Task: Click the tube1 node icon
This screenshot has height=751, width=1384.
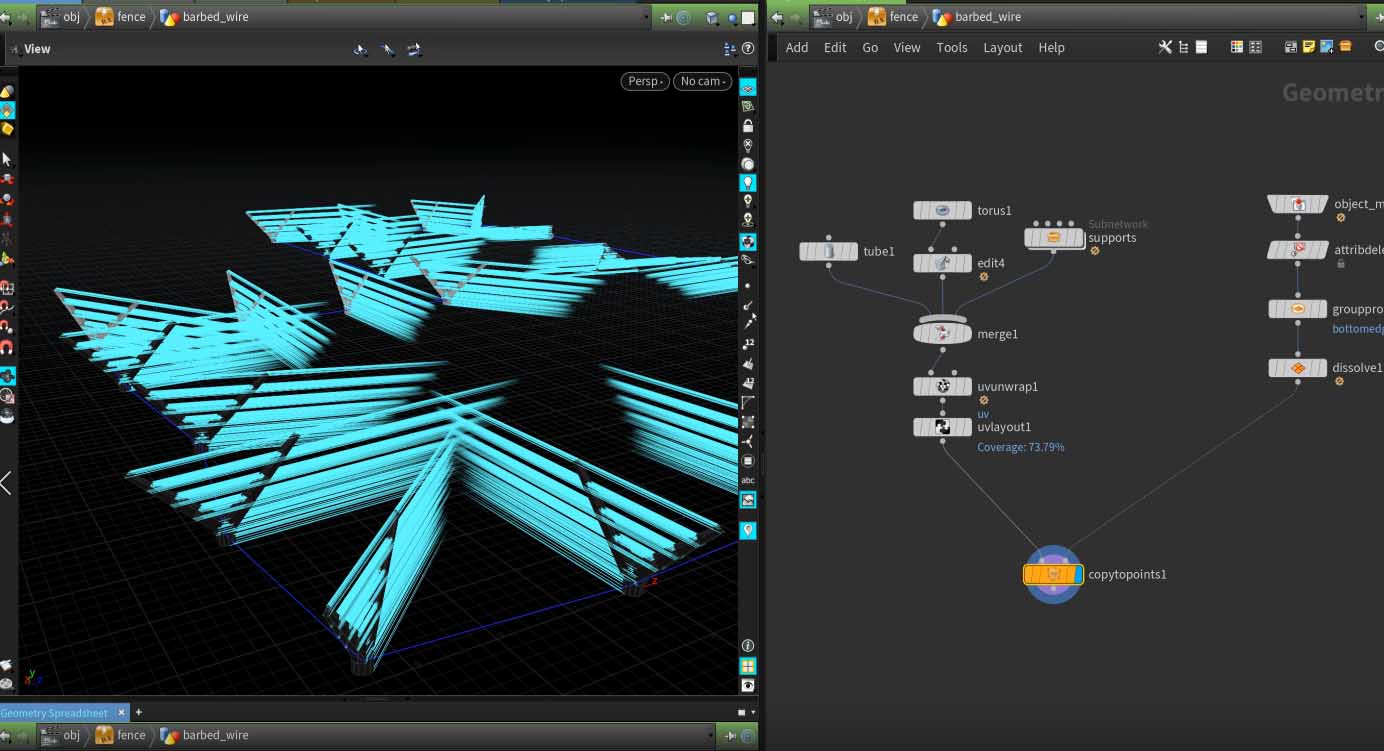Action: pyautogui.click(x=828, y=252)
